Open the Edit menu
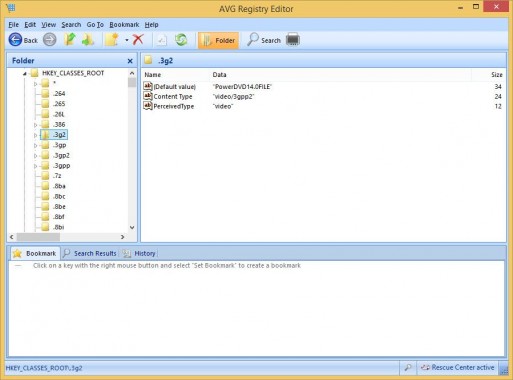The width and height of the screenshot is (513, 380). [x=30, y=25]
